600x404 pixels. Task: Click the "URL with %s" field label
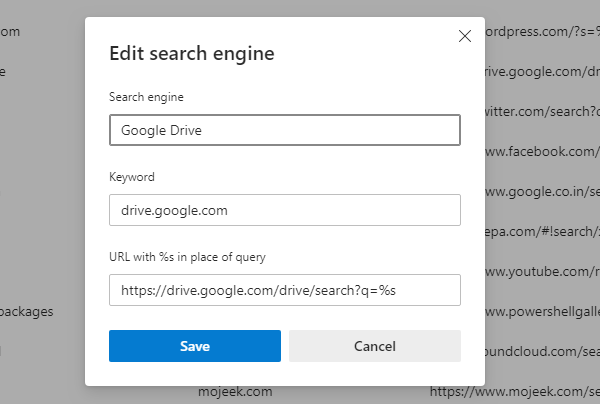pyautogui.click(x=187, y=257)
